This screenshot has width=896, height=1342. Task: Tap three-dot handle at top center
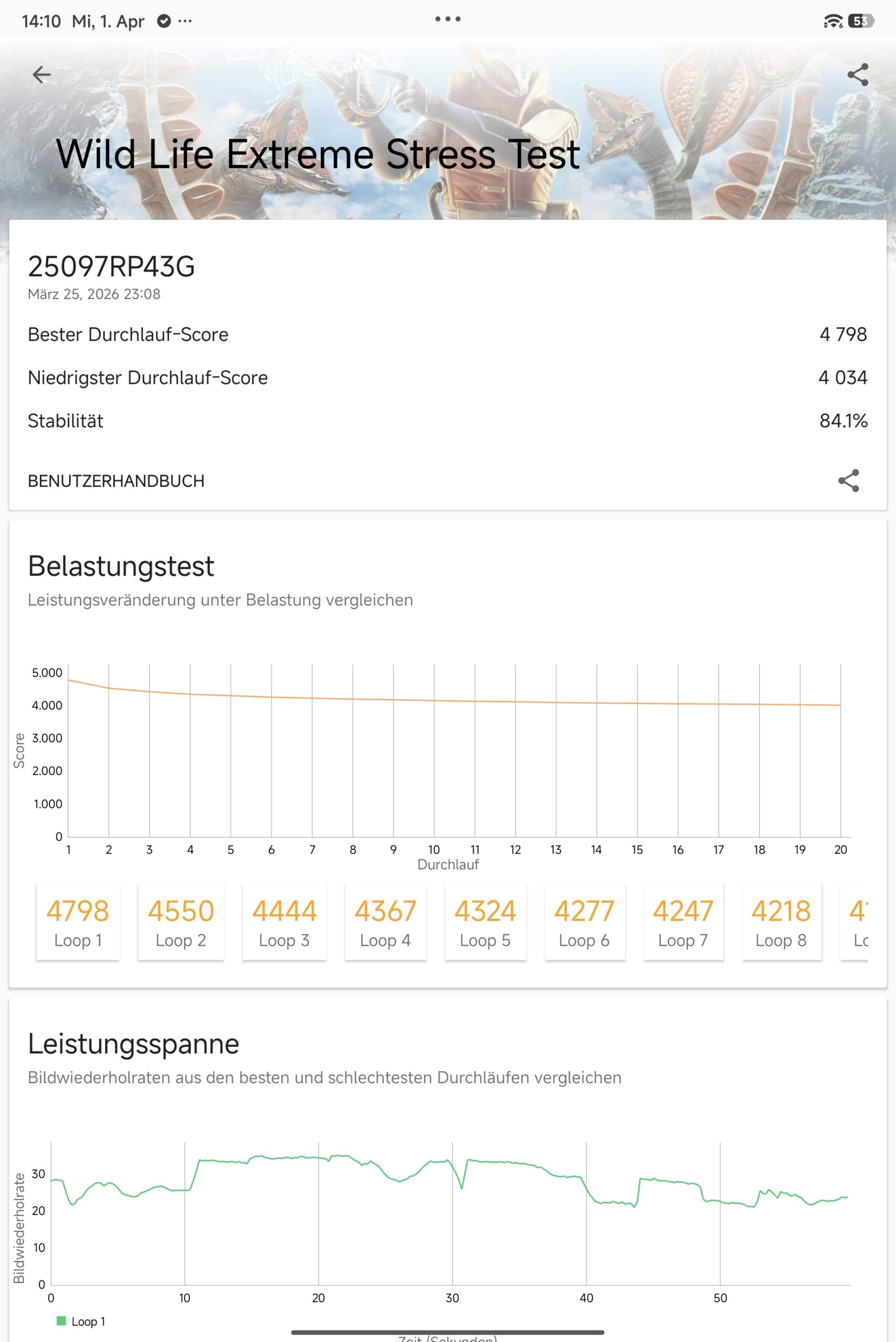[447, 19]
